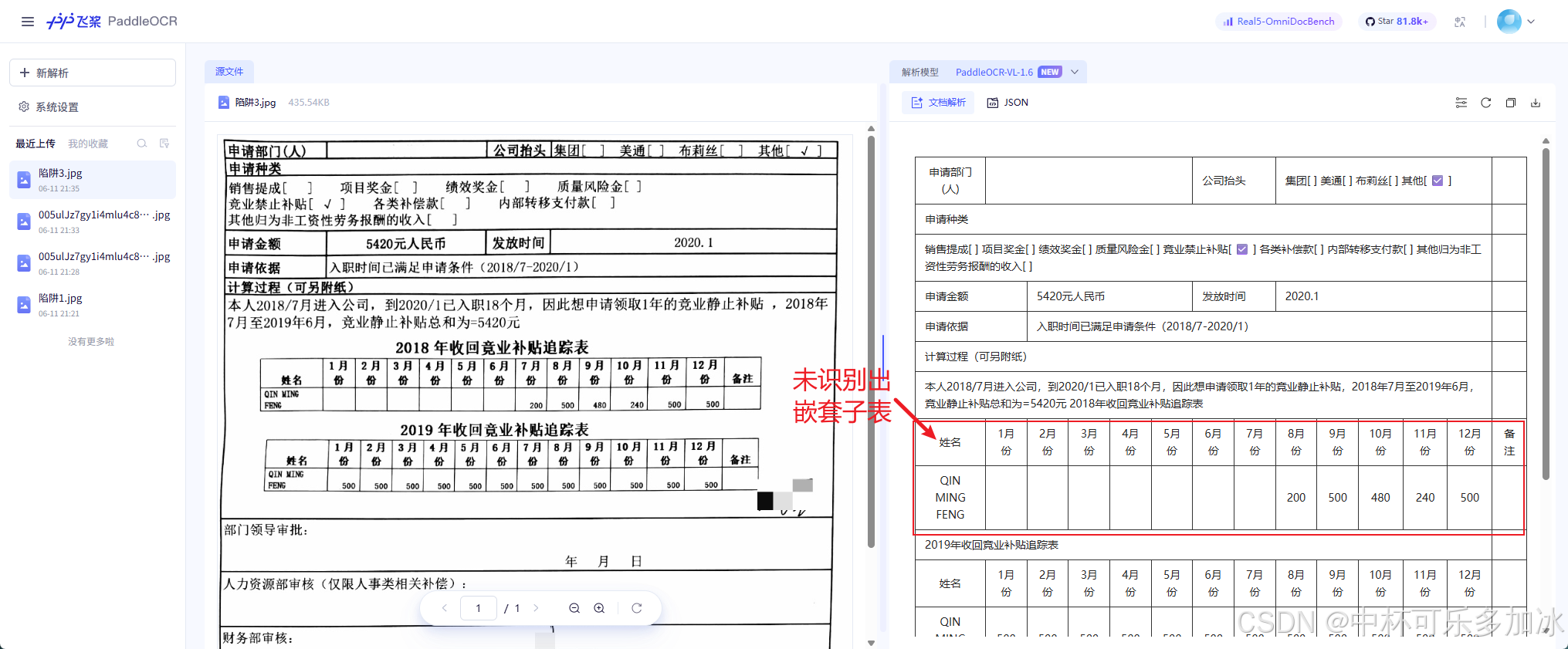Select the 文档解析 tab
This screenshot has height=649, width=1568.
(x=939, y=103)
